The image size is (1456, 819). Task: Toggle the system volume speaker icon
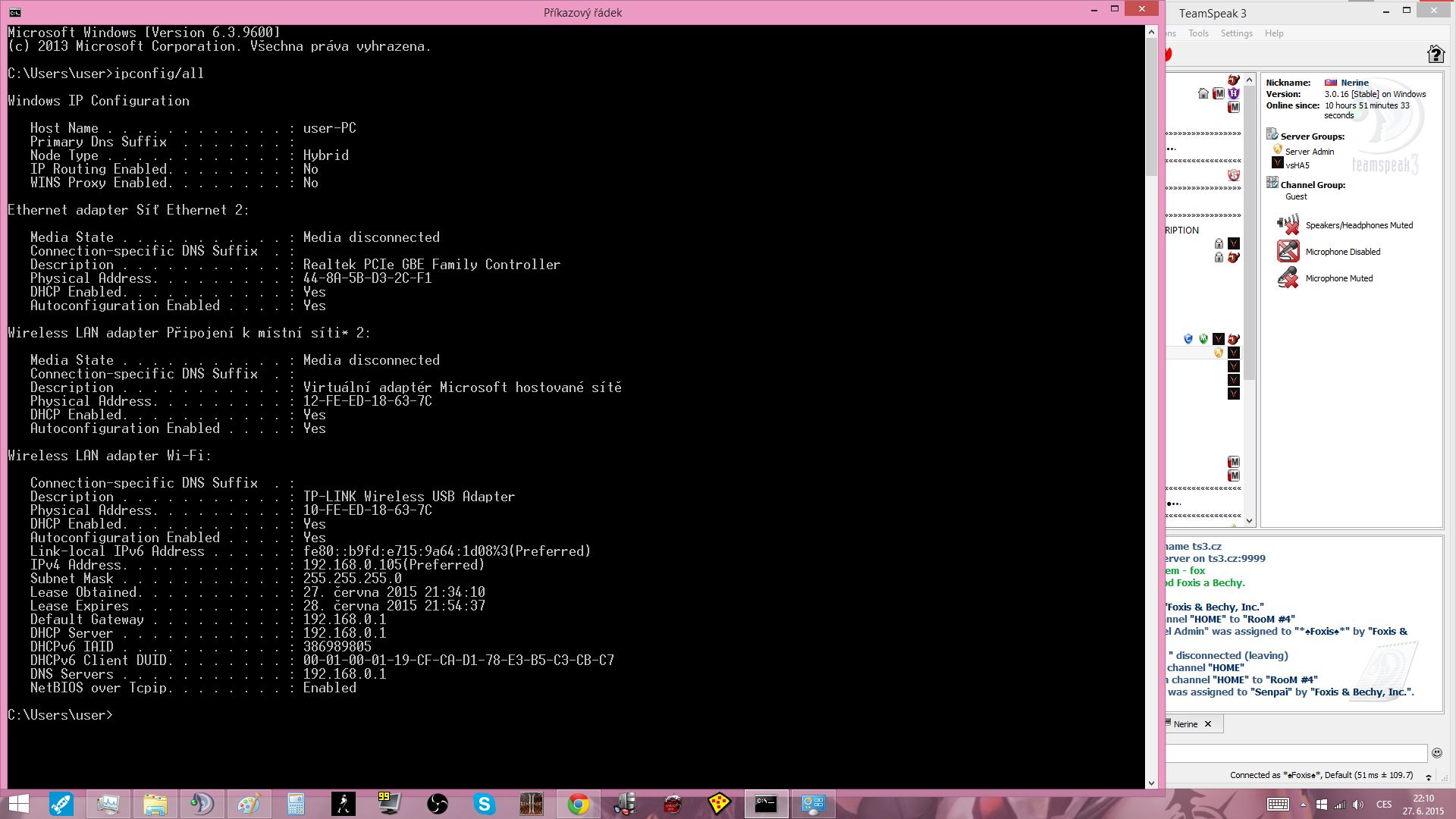pyautogui.click(x=1357, y=805)
